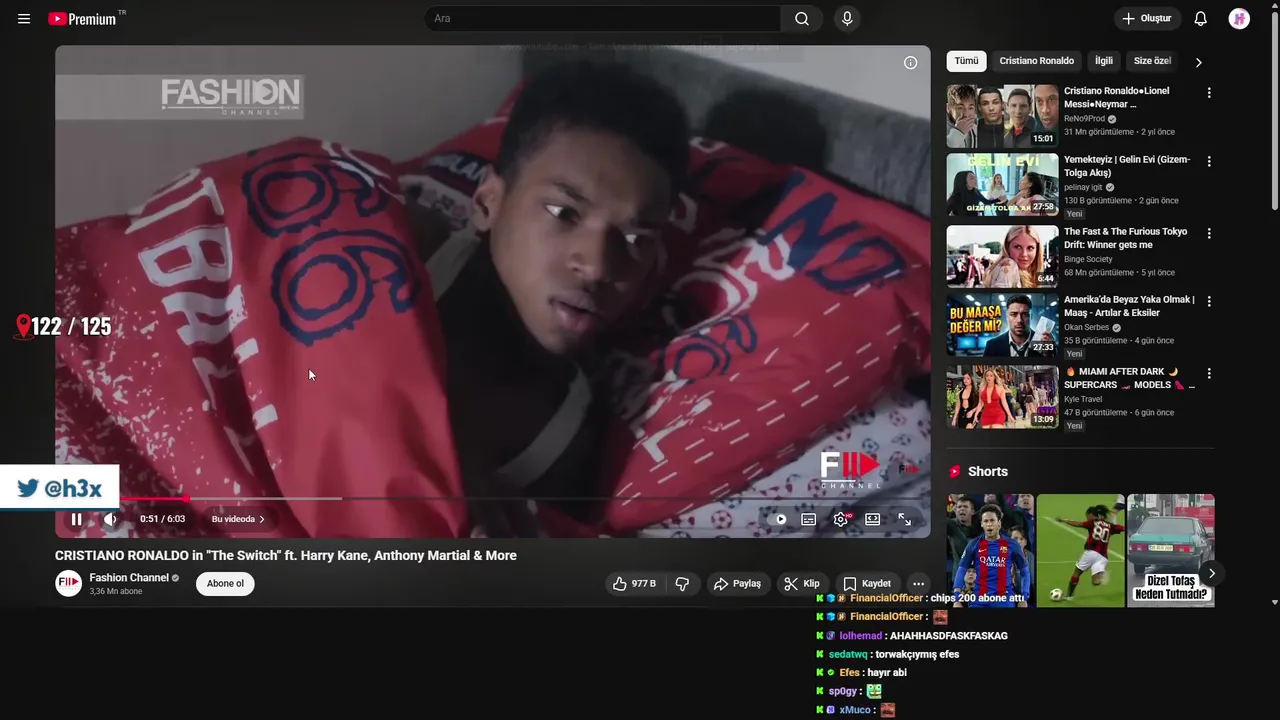Start voice search with microphone

[x=847, y=19]
